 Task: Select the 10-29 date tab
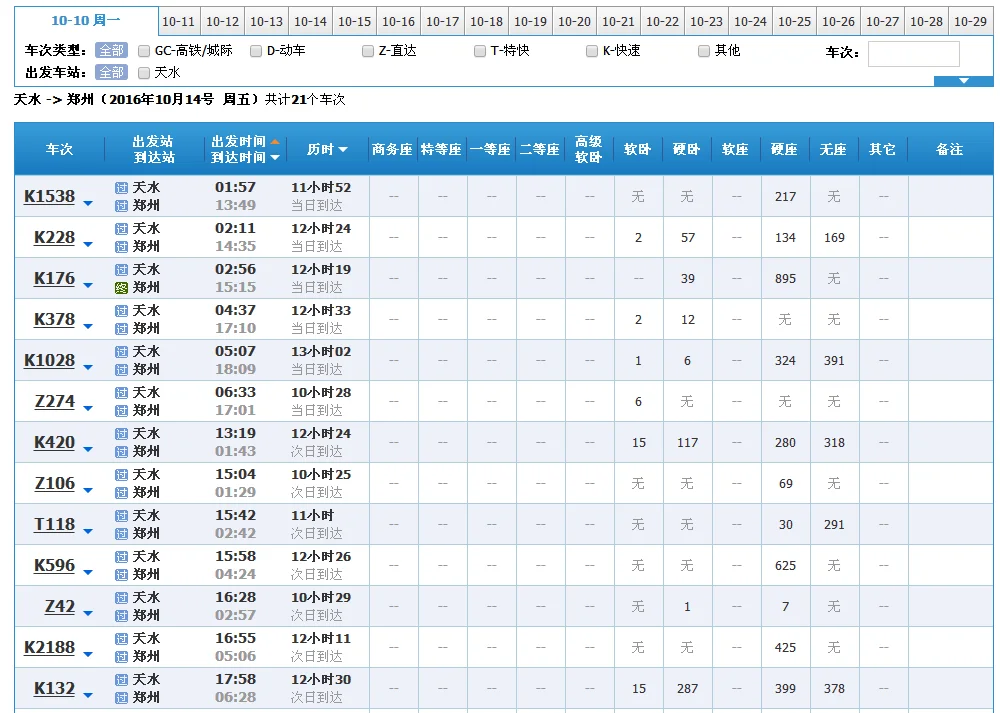970,22
